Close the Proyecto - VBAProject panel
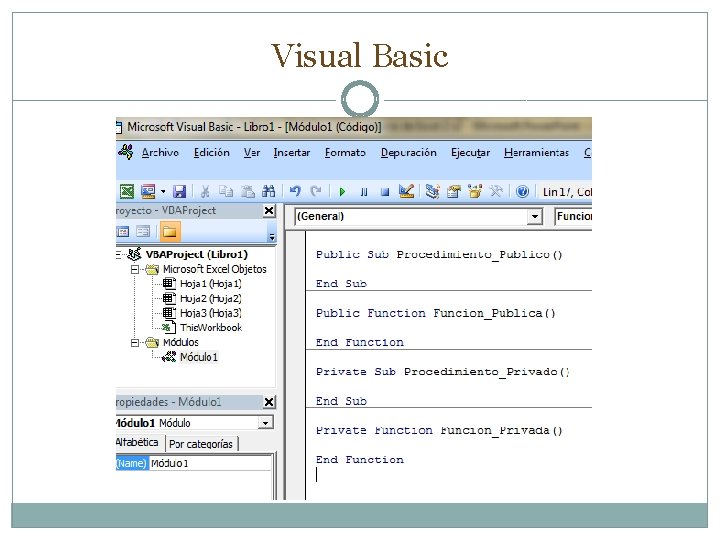This screenshot has height=540, width=720. click(x=269, y=211)
